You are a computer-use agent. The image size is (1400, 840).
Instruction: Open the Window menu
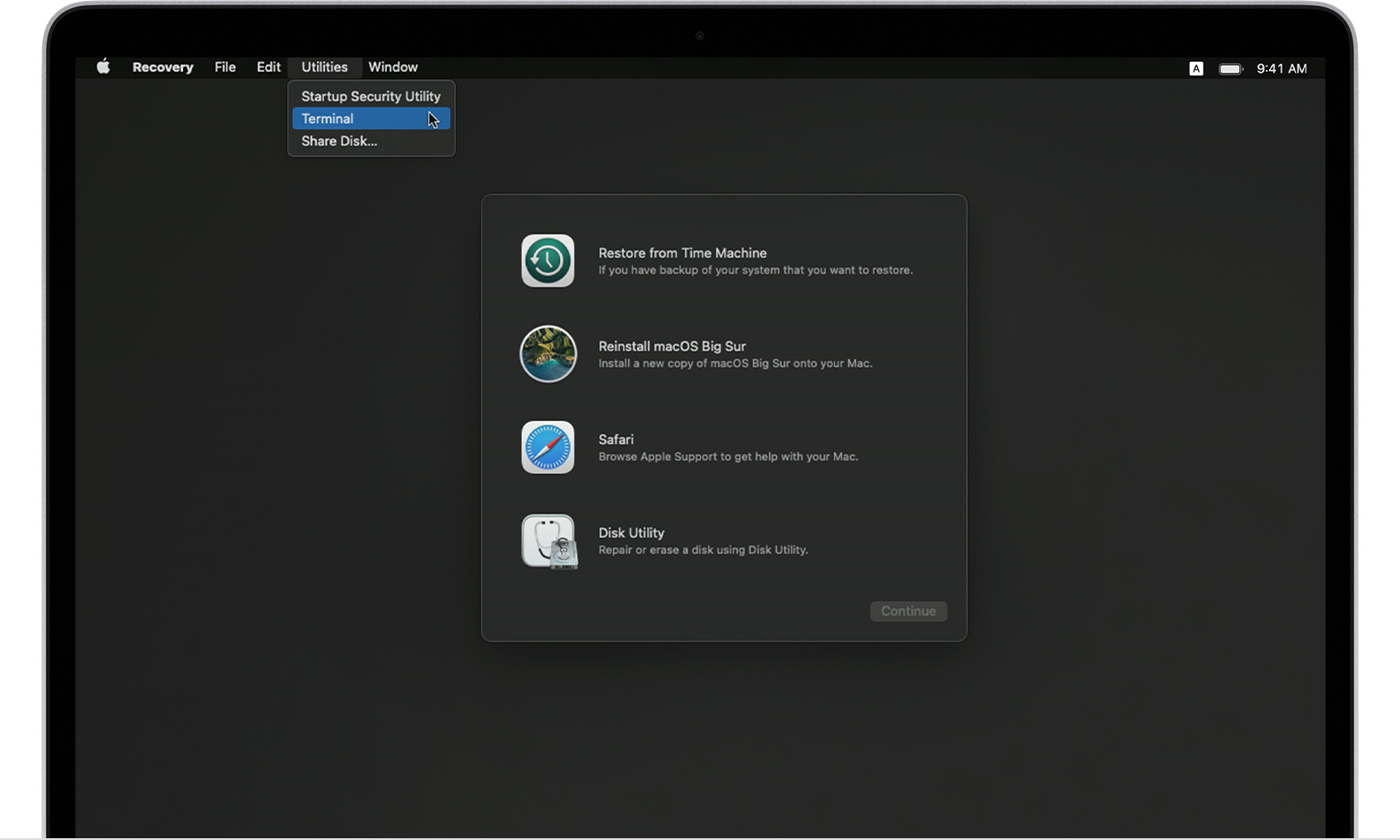tap(393, 67)
